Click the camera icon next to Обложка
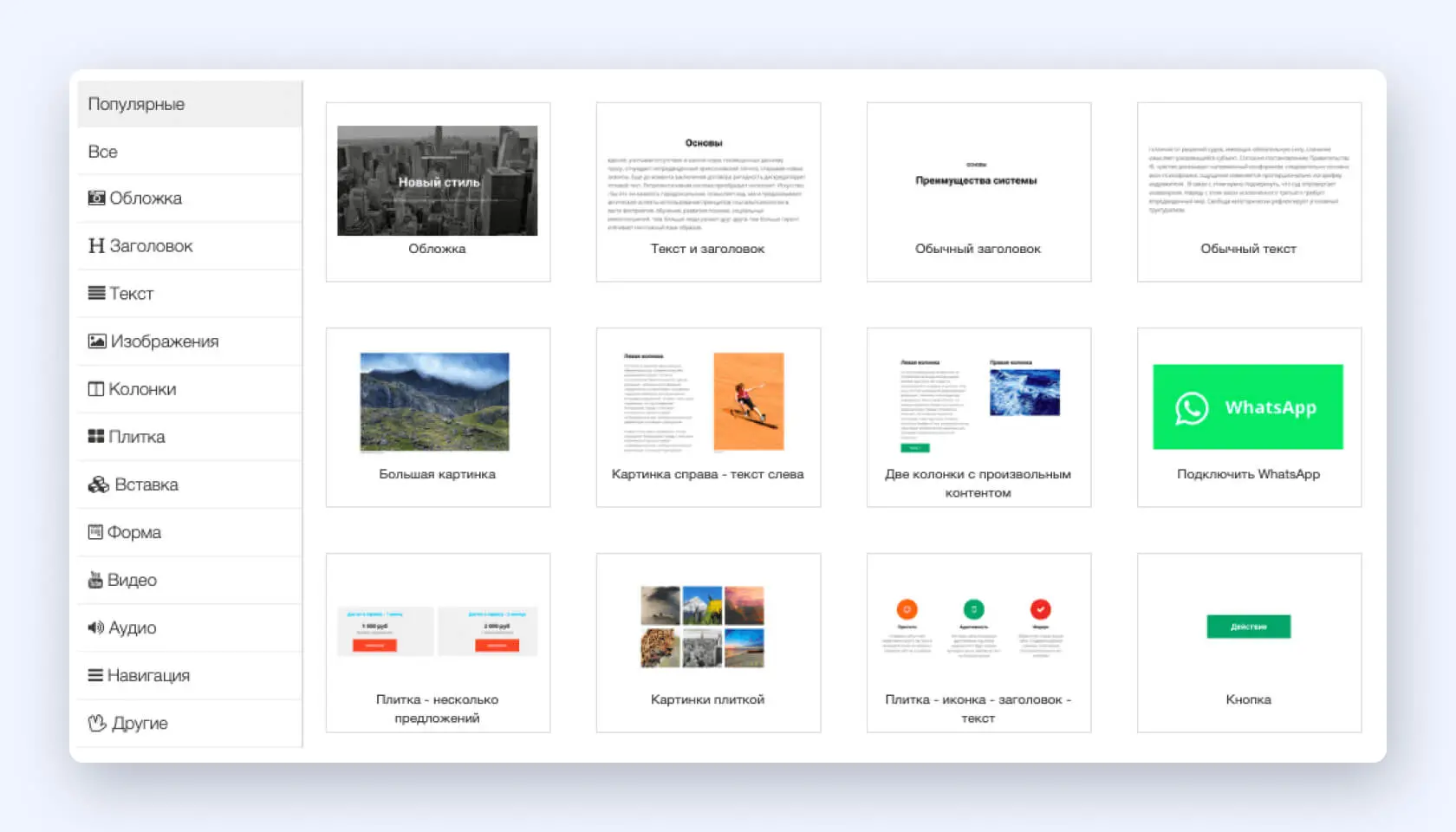 [96, 198]
